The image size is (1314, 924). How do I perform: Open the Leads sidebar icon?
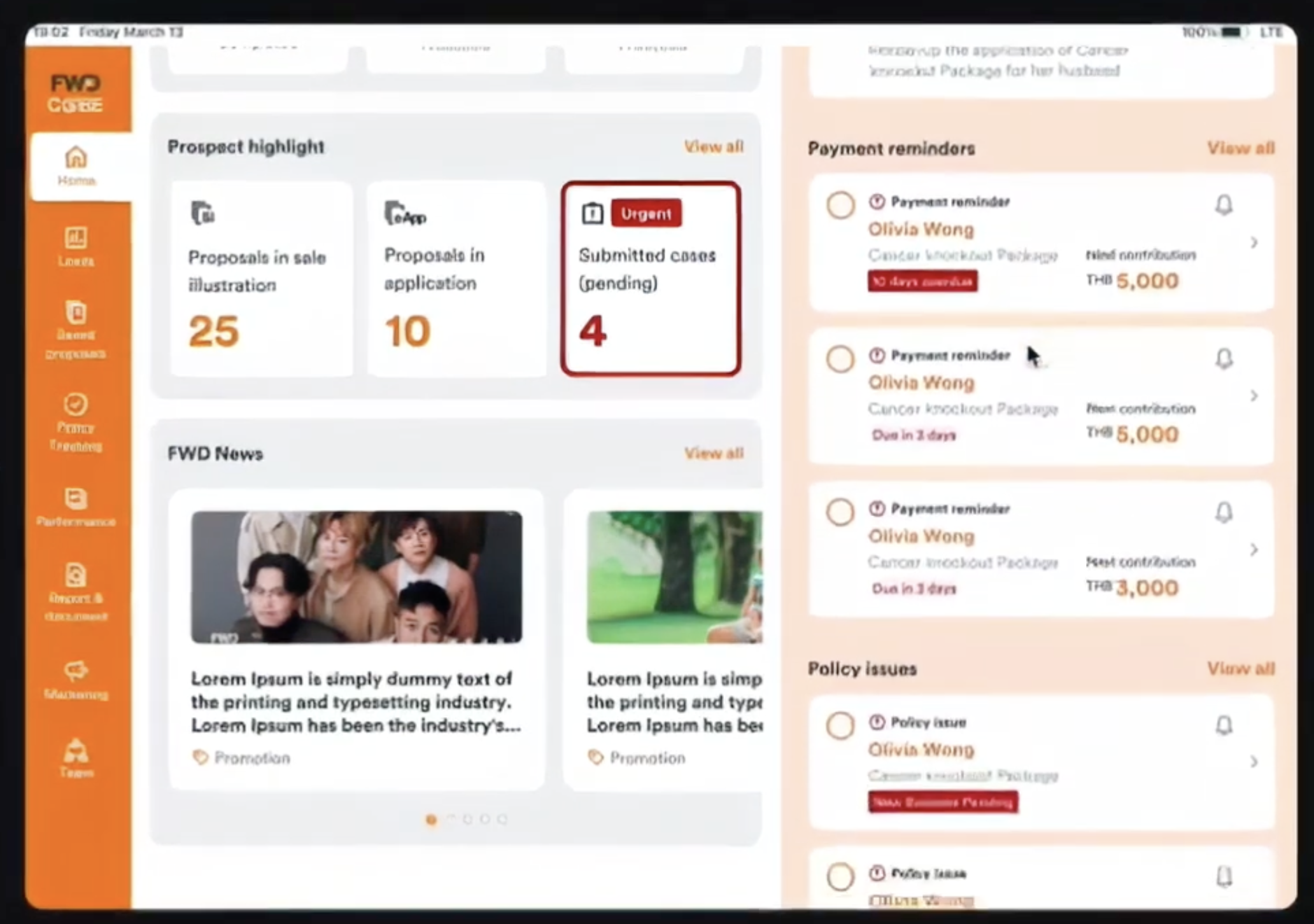click(x=76, y=246)
